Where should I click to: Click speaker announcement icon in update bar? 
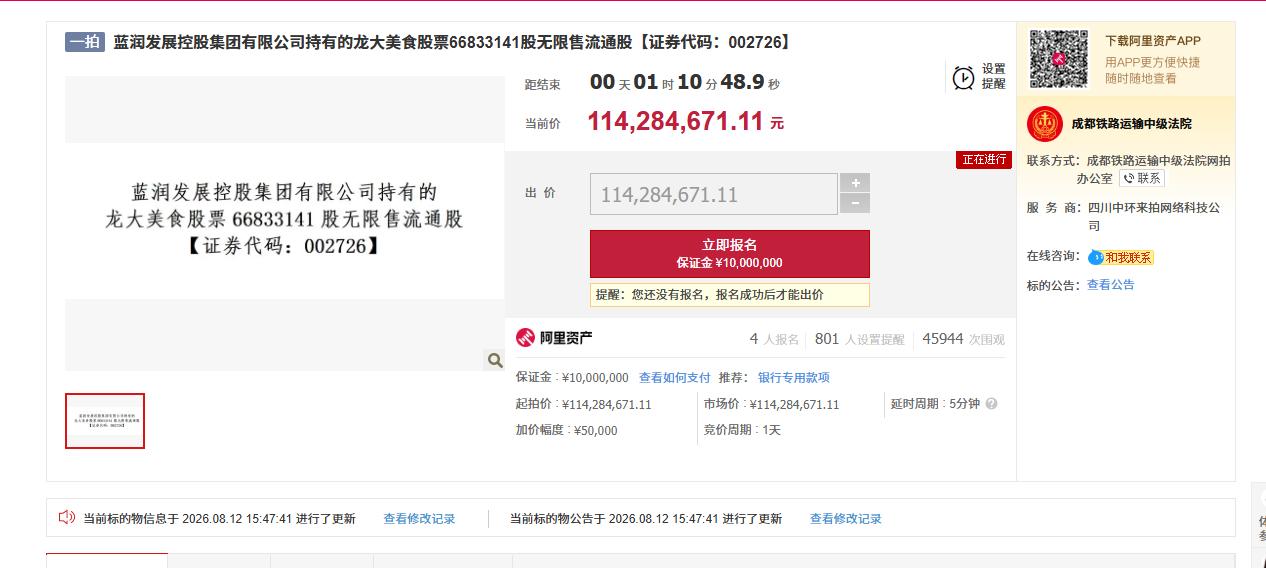click(x=67, y=518)
